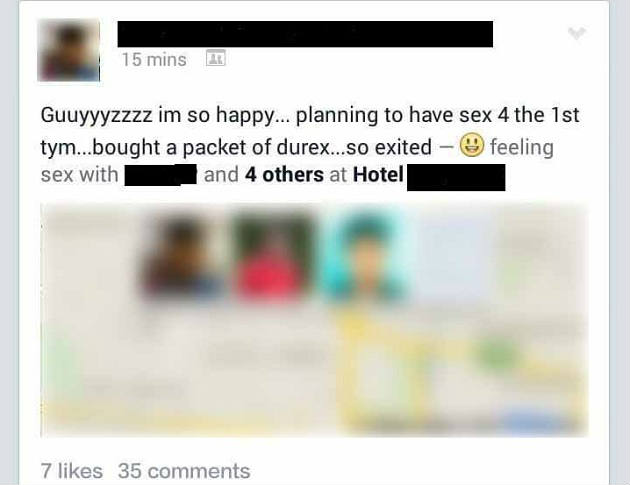
Task: View the "7 likes" list
Action: point(72,471)
